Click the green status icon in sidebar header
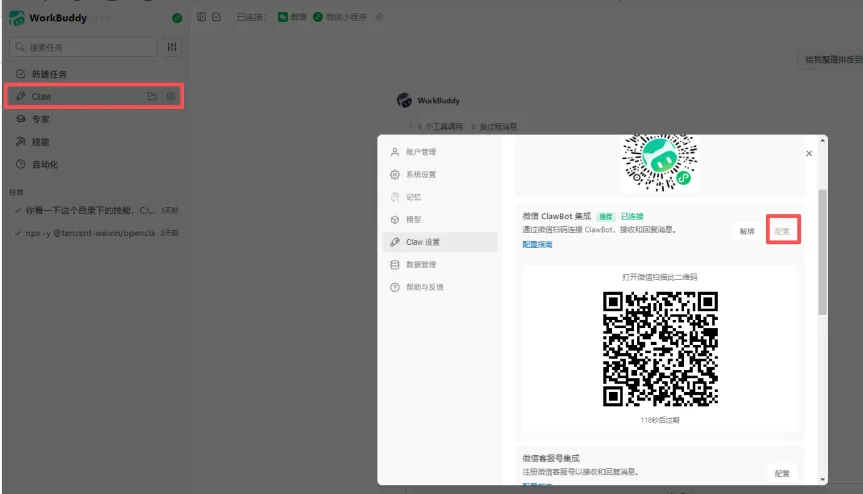Viewport: 863px width, 494px height. pos(177,18)
